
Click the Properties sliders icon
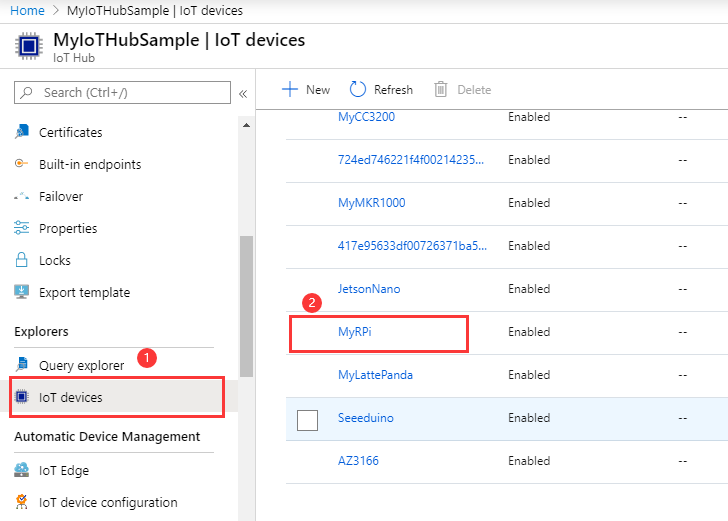point(21,228)
